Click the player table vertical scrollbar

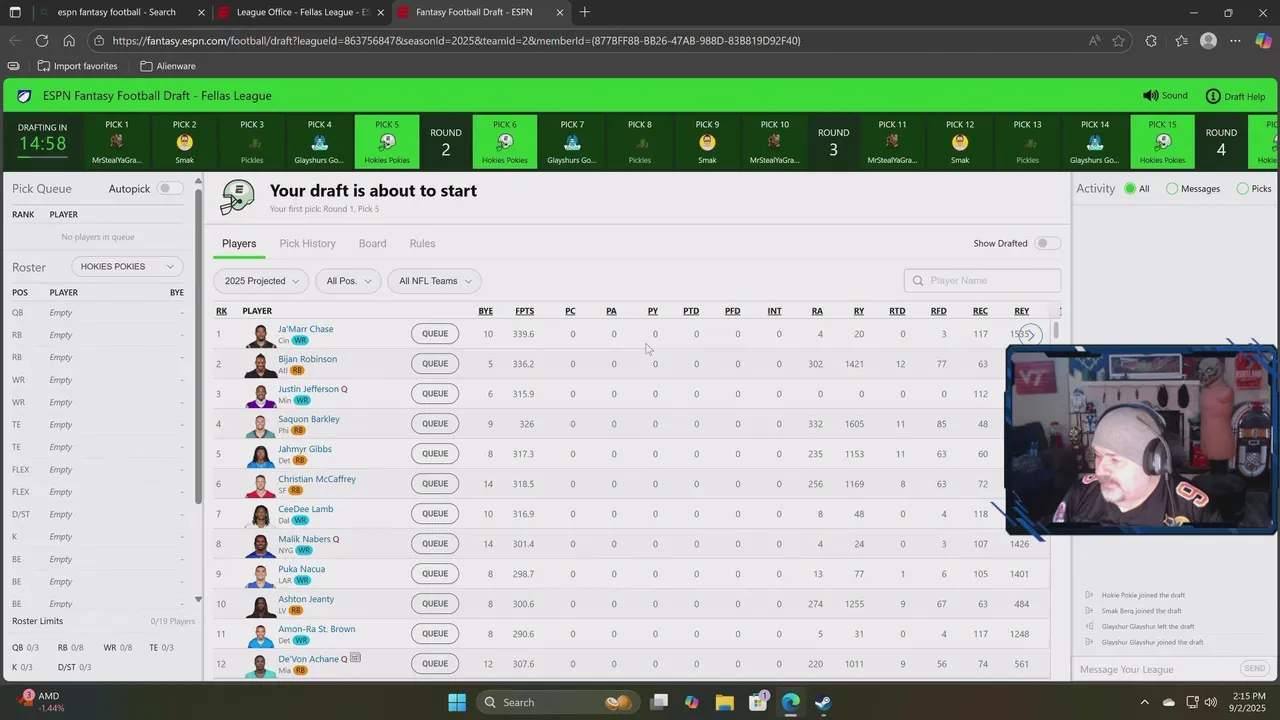1055,333
